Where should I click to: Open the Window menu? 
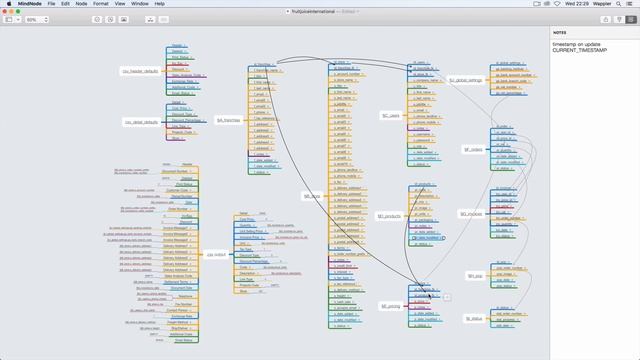140,4
